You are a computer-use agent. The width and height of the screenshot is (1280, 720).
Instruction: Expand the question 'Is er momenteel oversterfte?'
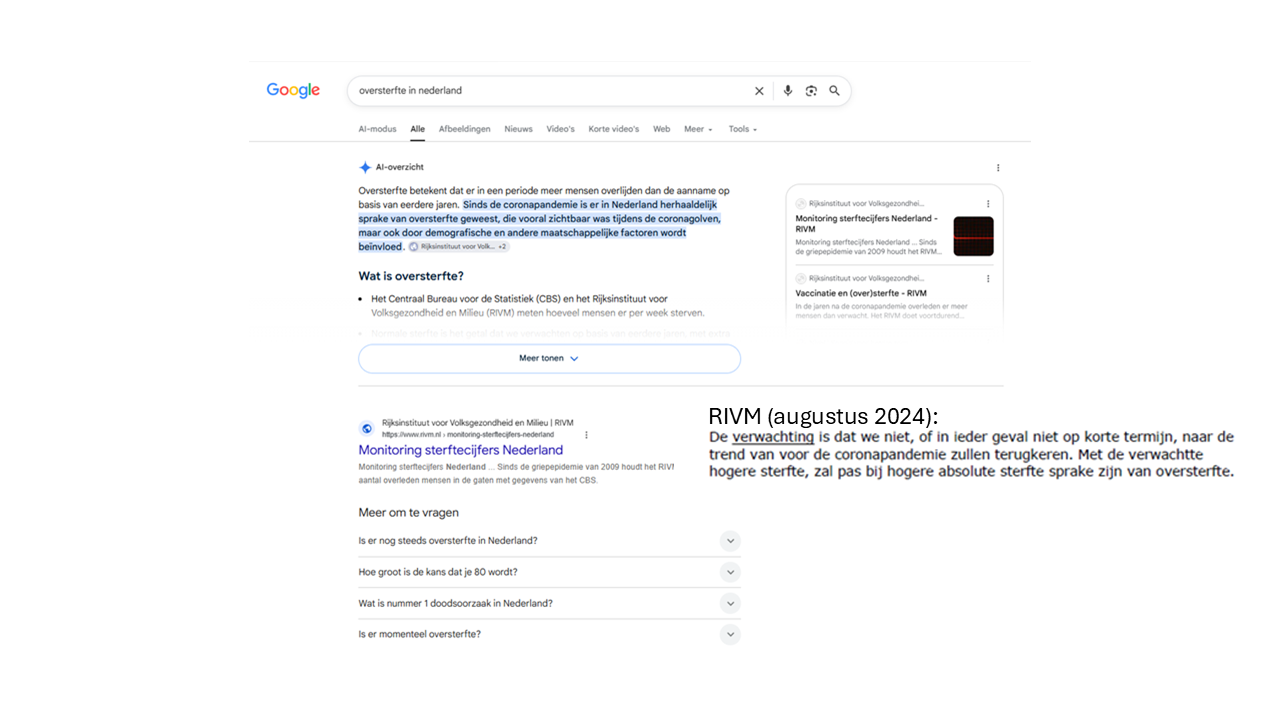tap(549, 634)
